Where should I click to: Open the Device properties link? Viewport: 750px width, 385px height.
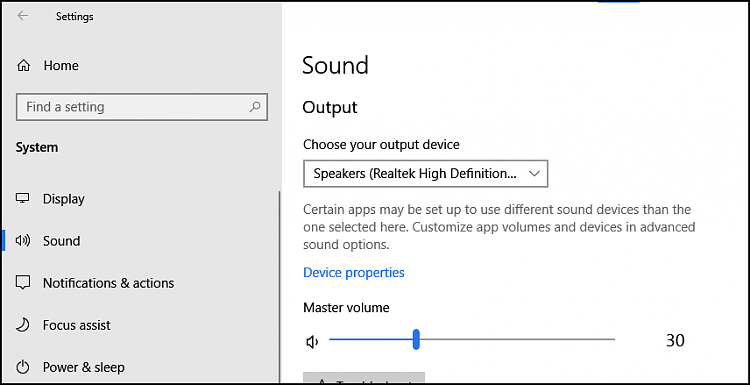coord(354,273)
